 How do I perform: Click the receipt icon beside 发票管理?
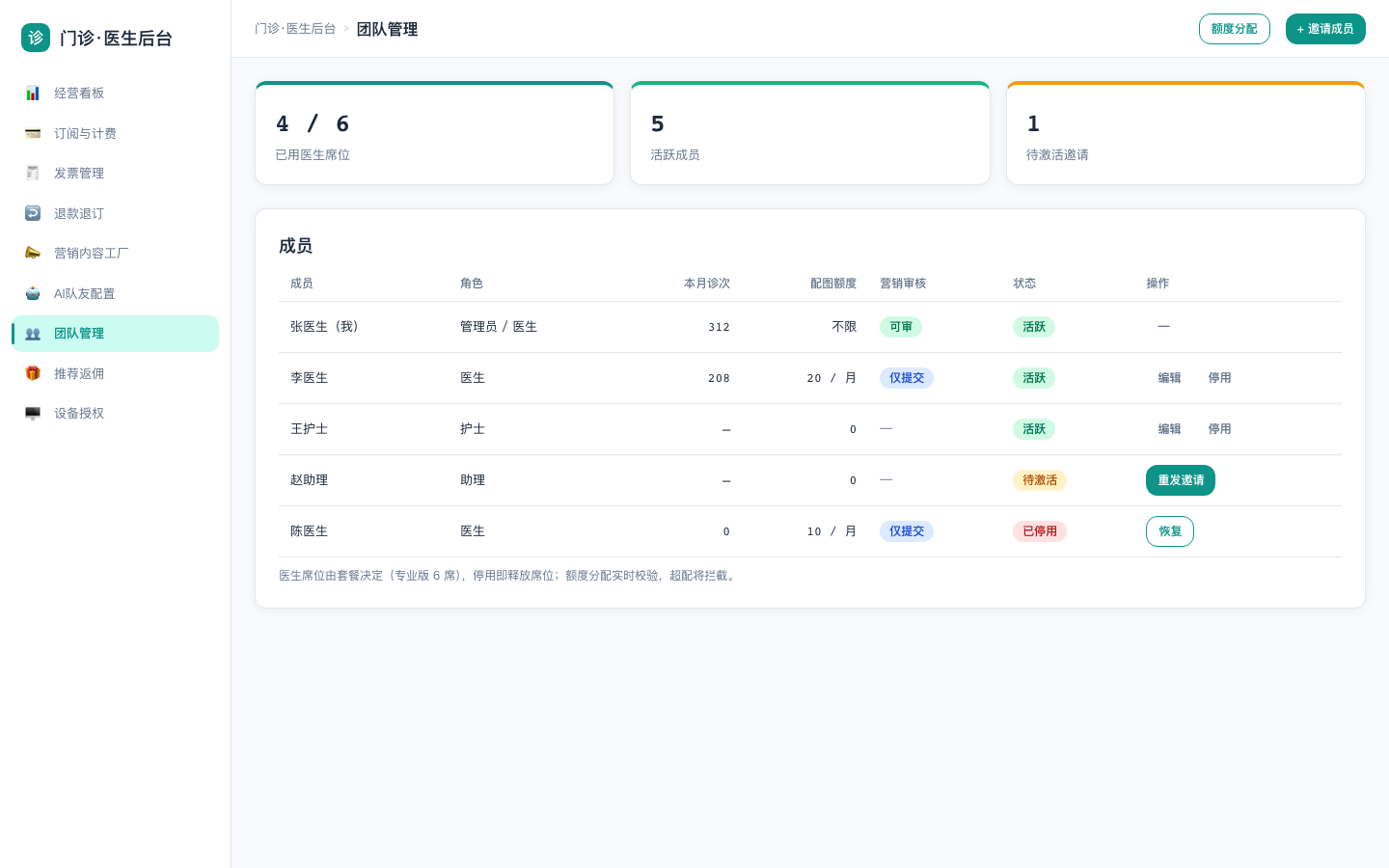click(33, 174)
